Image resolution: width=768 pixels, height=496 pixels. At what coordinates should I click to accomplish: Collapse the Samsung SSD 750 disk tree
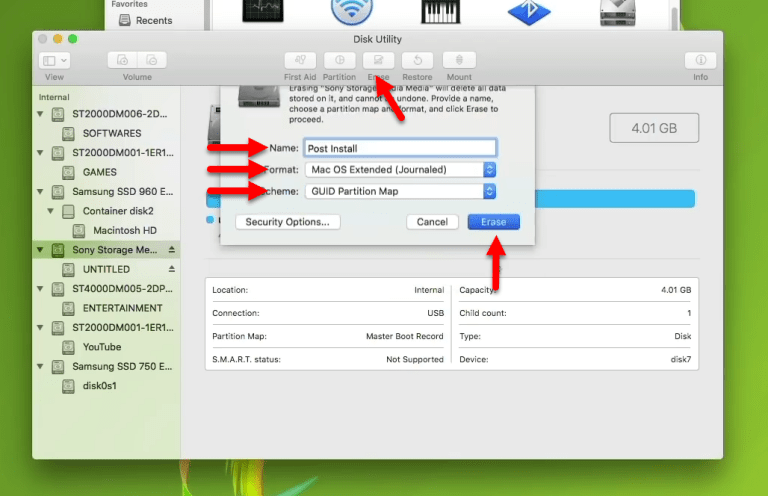pos(40,366)
